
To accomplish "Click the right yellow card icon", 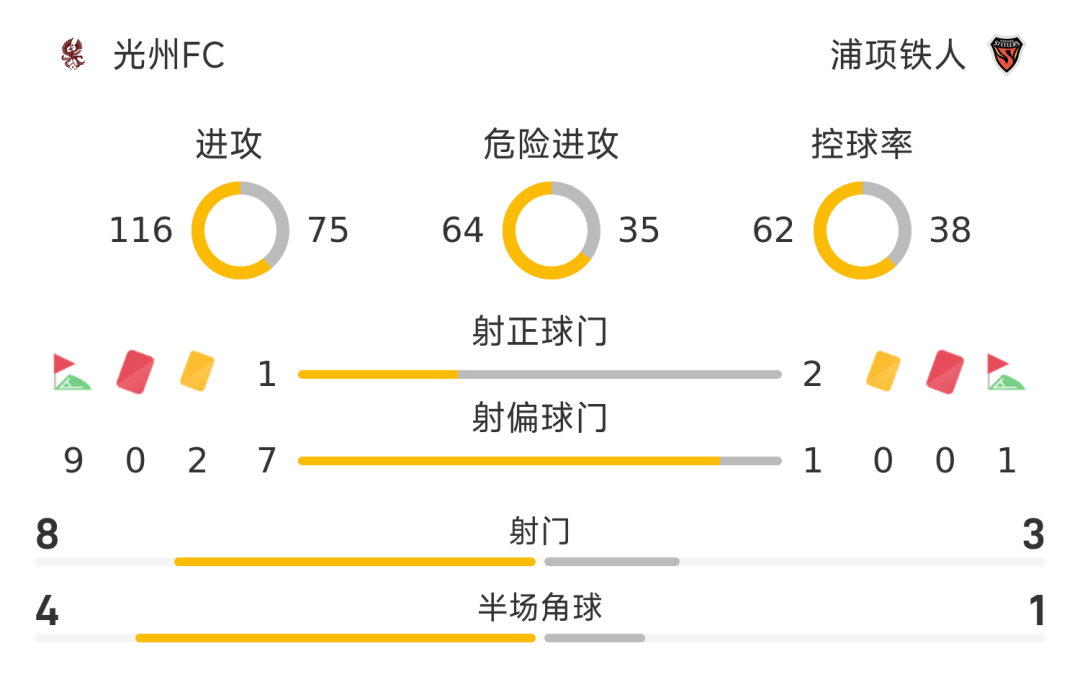I will 883,371.
